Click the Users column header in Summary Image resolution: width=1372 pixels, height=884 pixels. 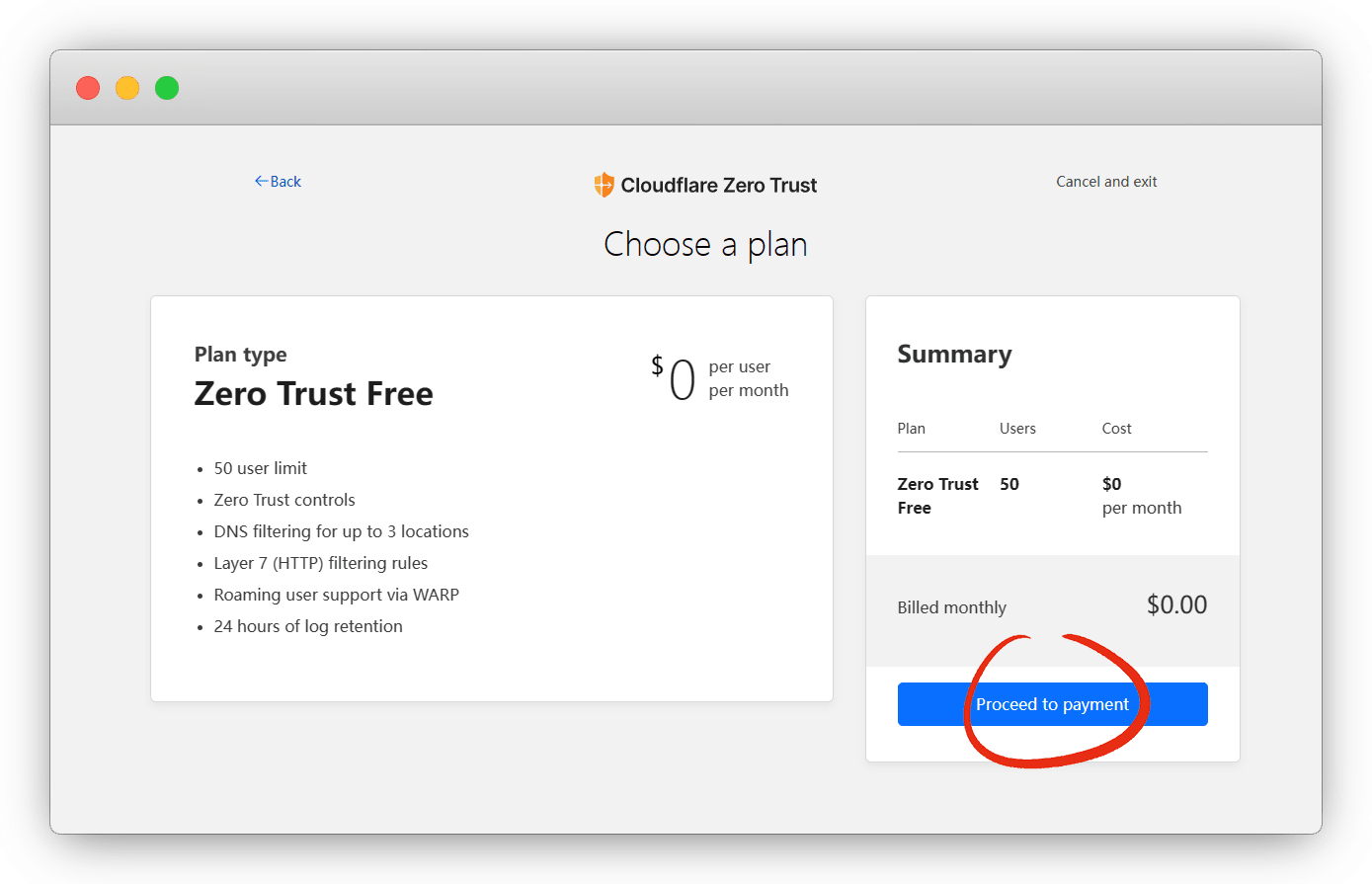1017,429
